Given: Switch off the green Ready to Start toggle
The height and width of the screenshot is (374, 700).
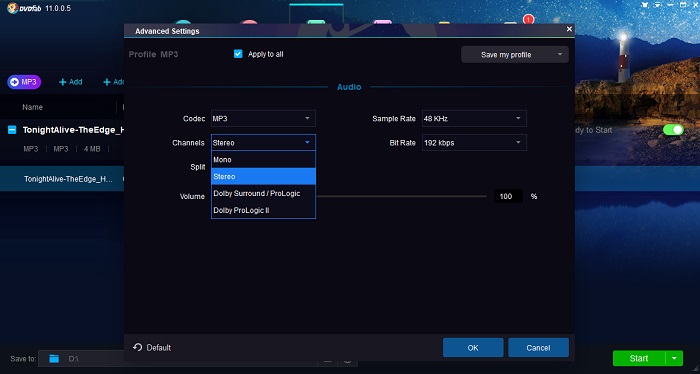Looking at the screenshot, I should 673,130.
